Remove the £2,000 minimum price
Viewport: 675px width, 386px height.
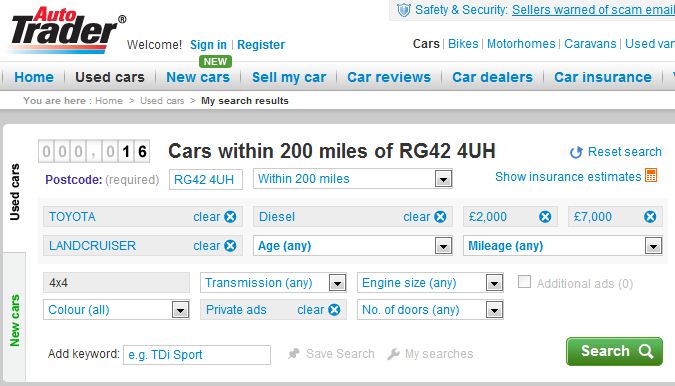click(x=545, y=217)
